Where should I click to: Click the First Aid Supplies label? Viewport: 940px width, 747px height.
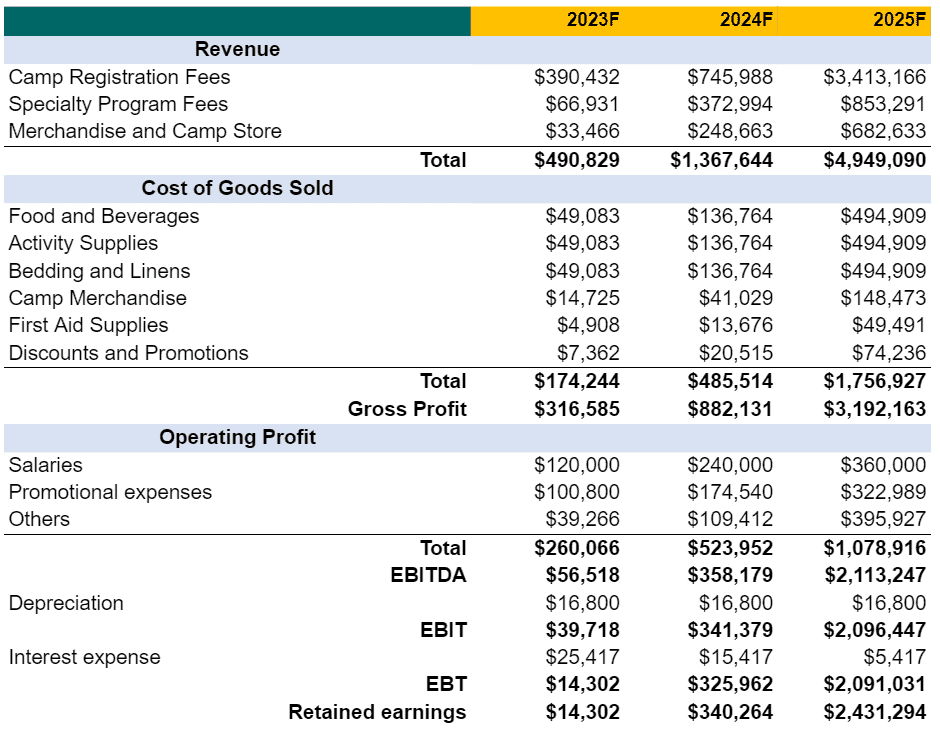(89, 325)
